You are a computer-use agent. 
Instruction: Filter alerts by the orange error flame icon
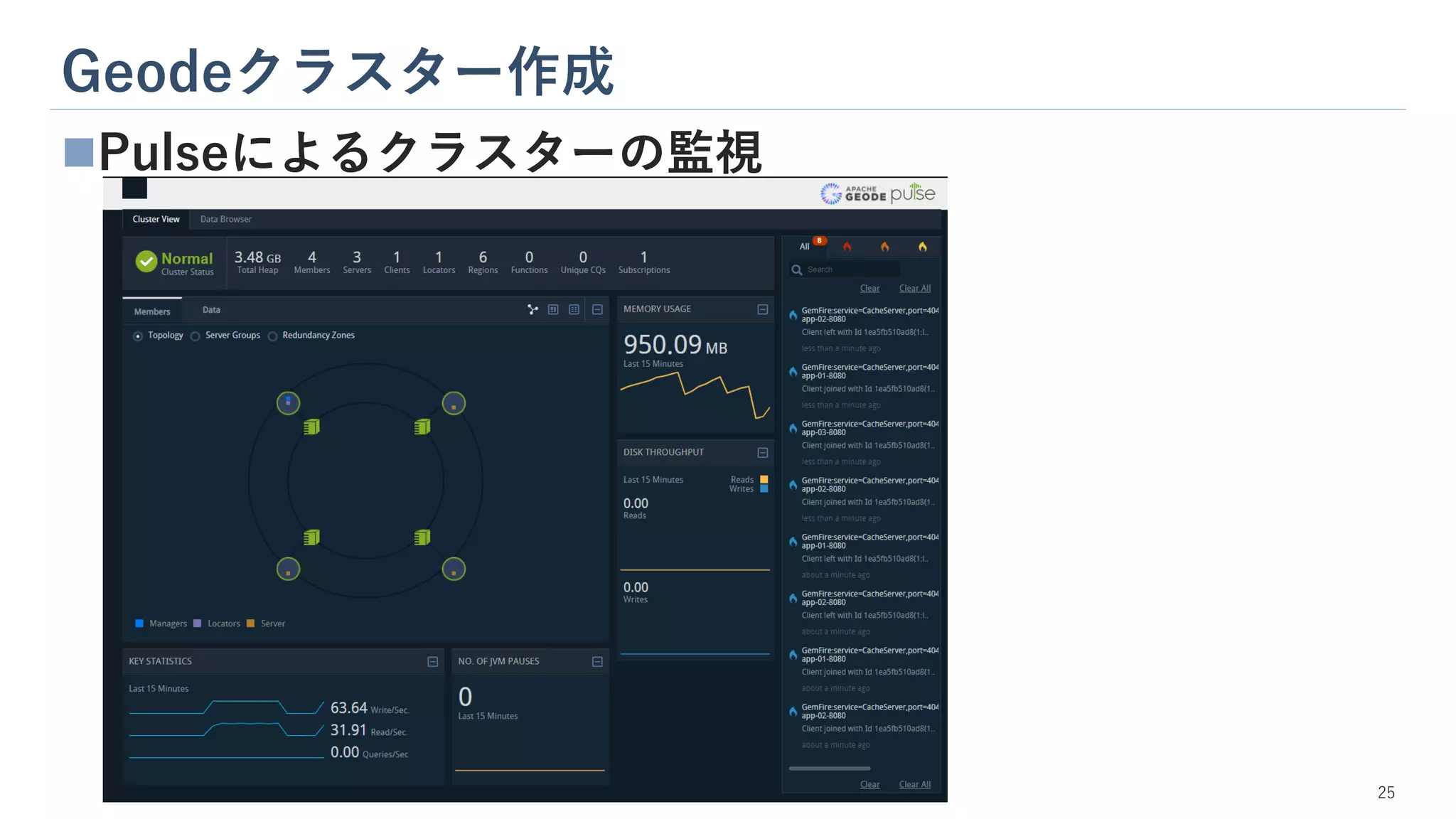click(x=884, y=247)
